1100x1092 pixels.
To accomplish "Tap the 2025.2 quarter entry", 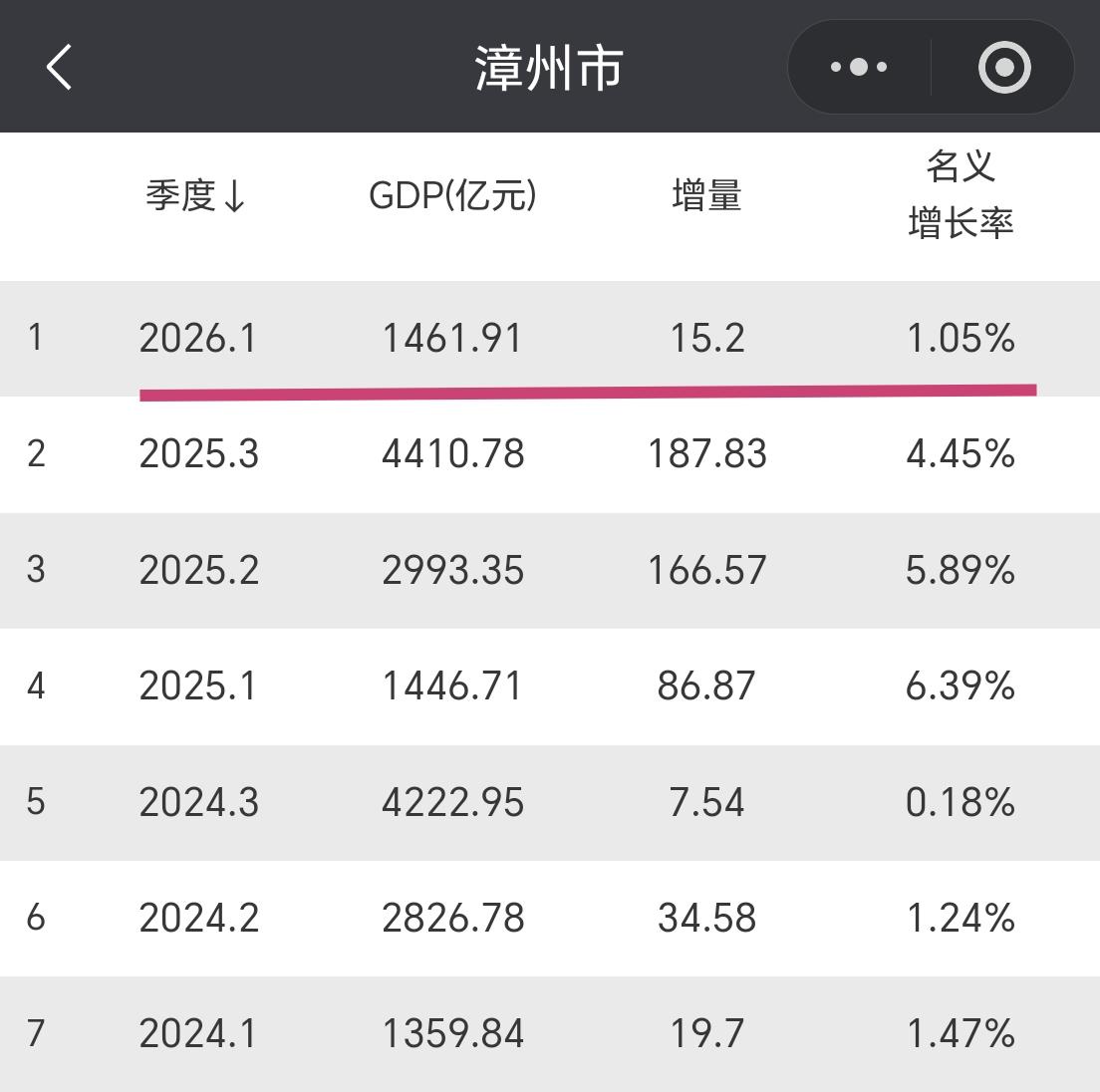I will tap(199, 570).
